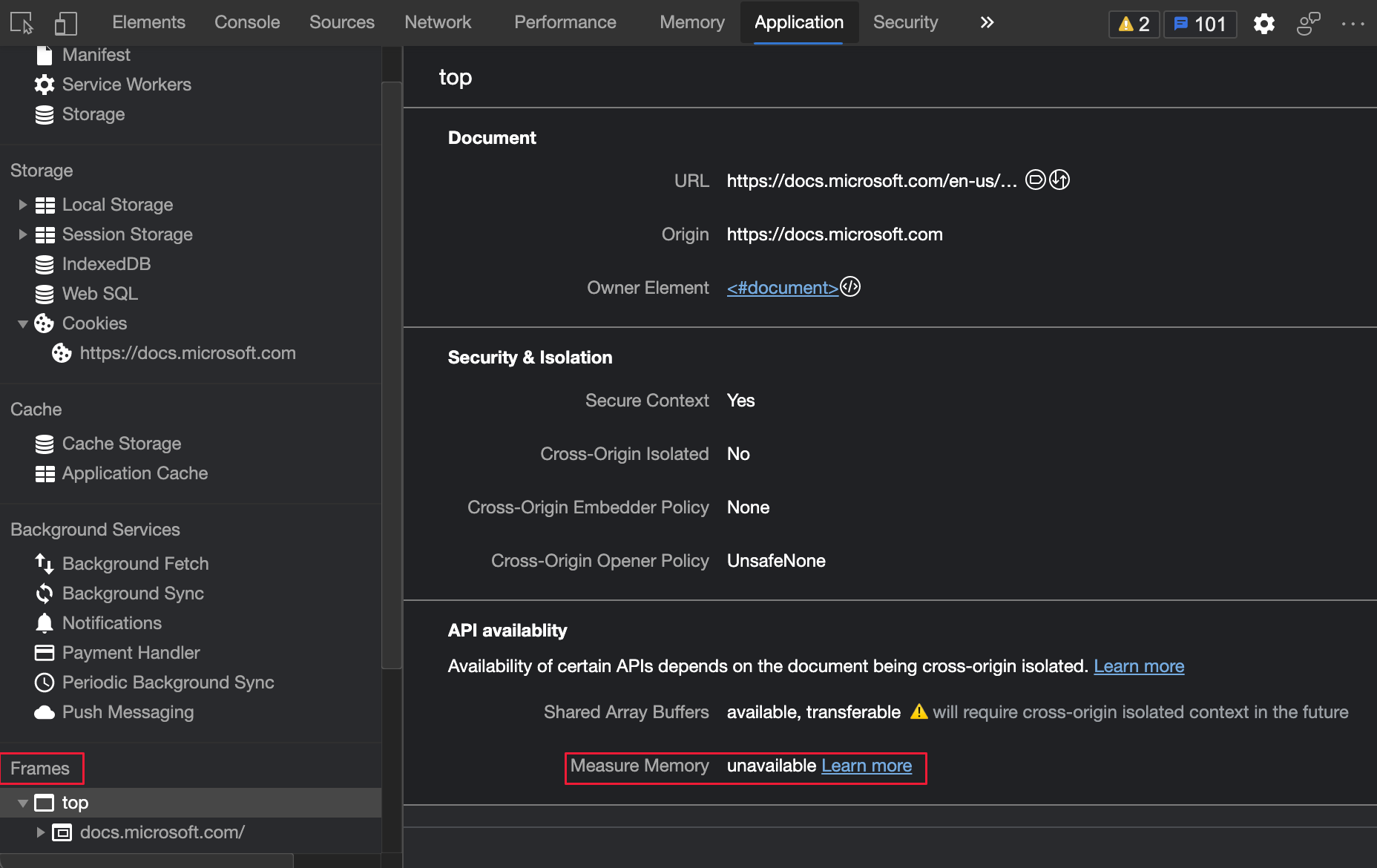
Task: Select Local Storage in sidebar
Action: (x=117, y=205)
